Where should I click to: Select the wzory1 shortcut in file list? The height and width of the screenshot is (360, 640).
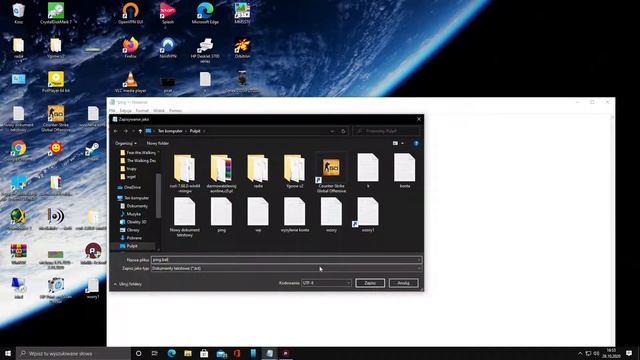pos(368,215)
